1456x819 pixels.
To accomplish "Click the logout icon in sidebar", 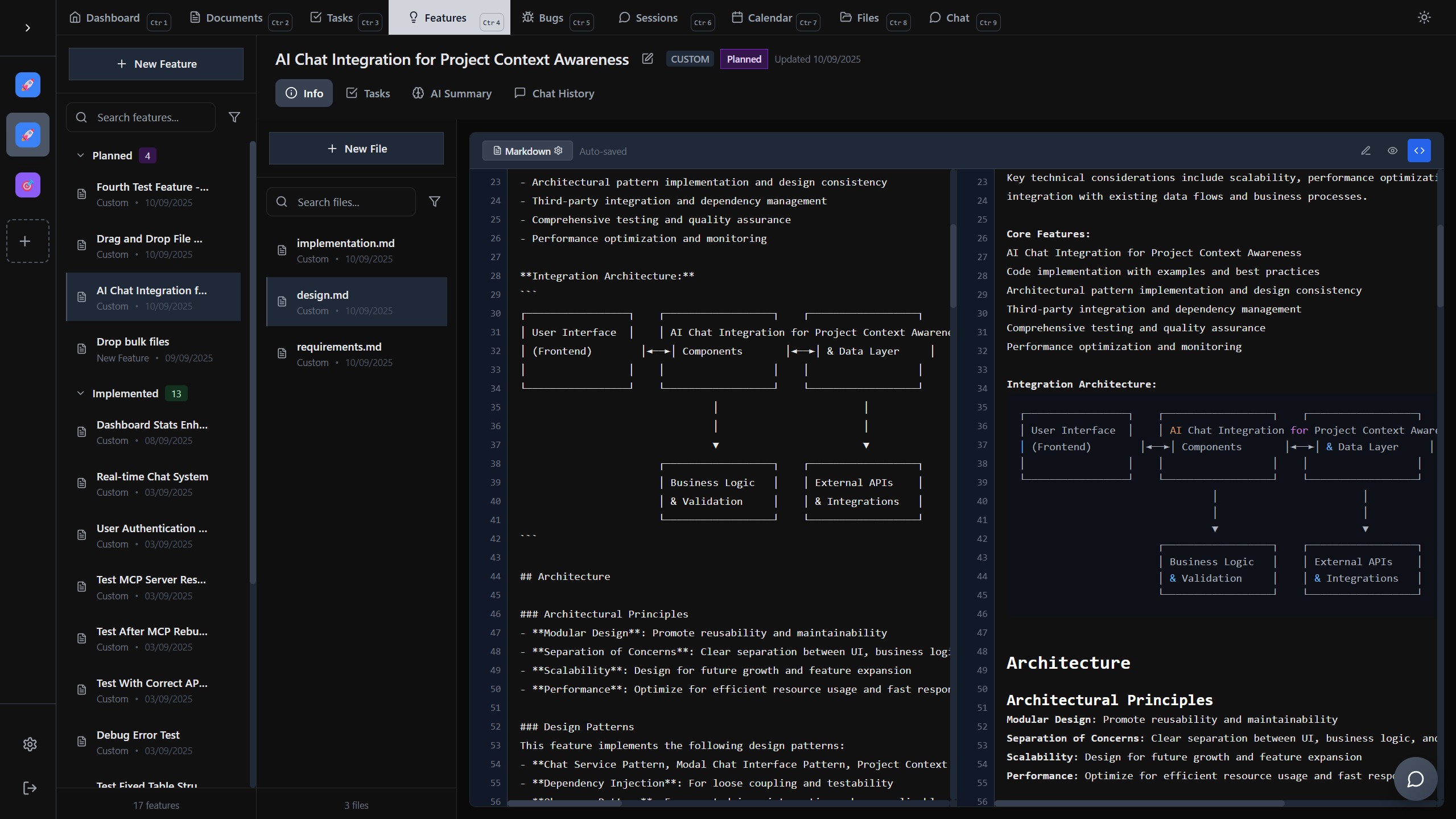I will (x=30, y=788).
